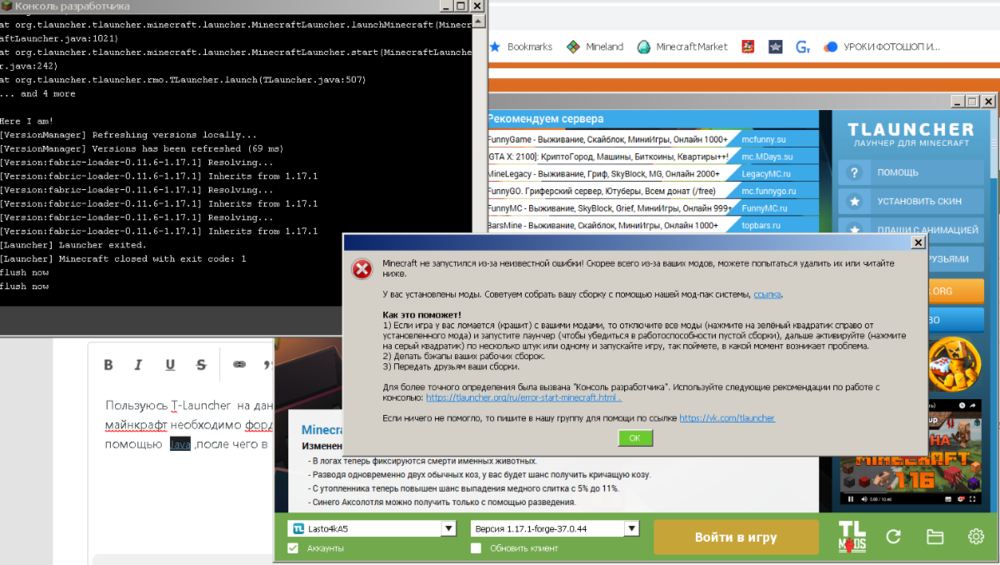
Task: Mute the video in TLauncher sidebar
Action: [x=864, y=499]
